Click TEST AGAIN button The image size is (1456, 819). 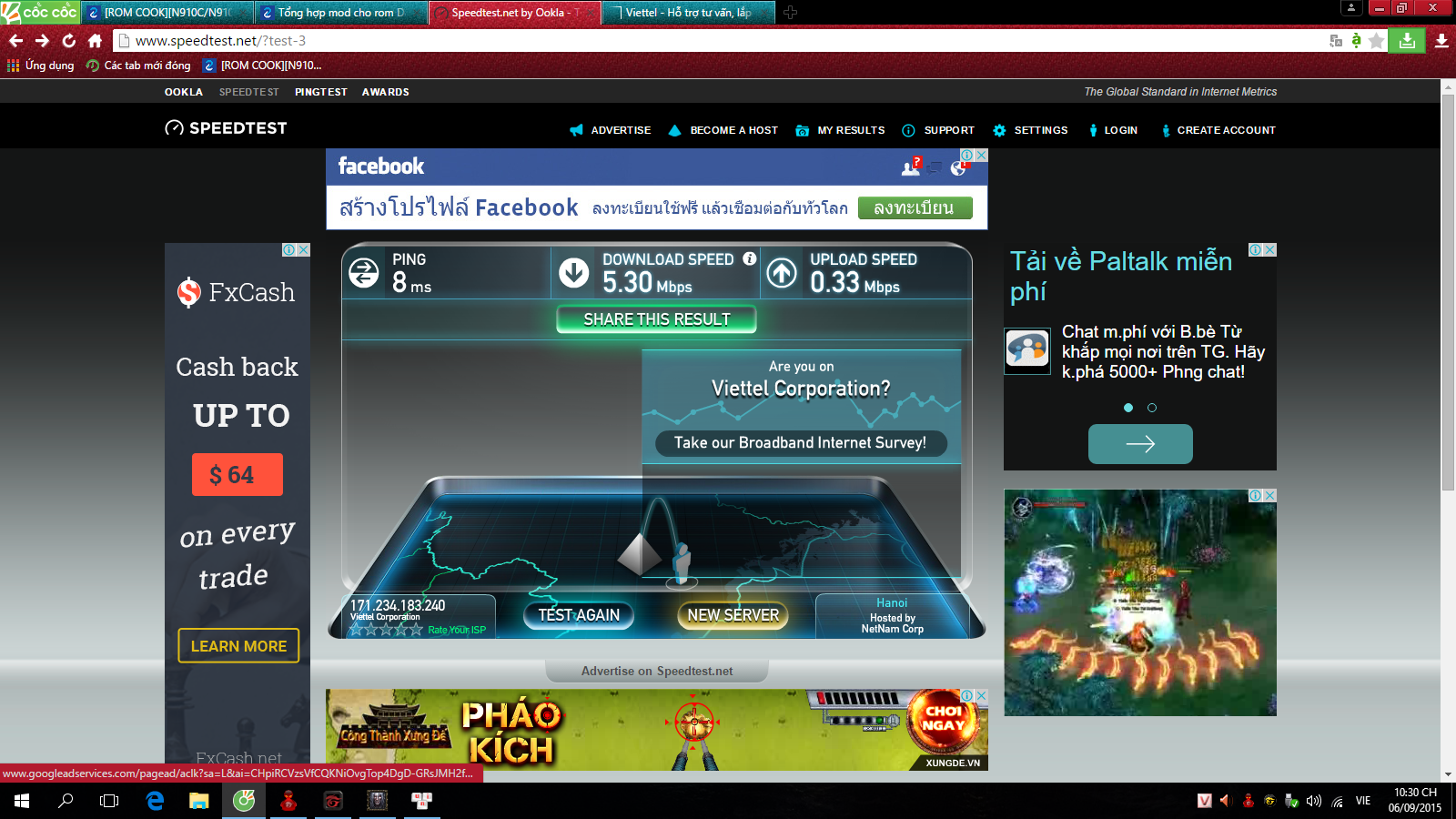pyautogui.click(x=579, y=615)
